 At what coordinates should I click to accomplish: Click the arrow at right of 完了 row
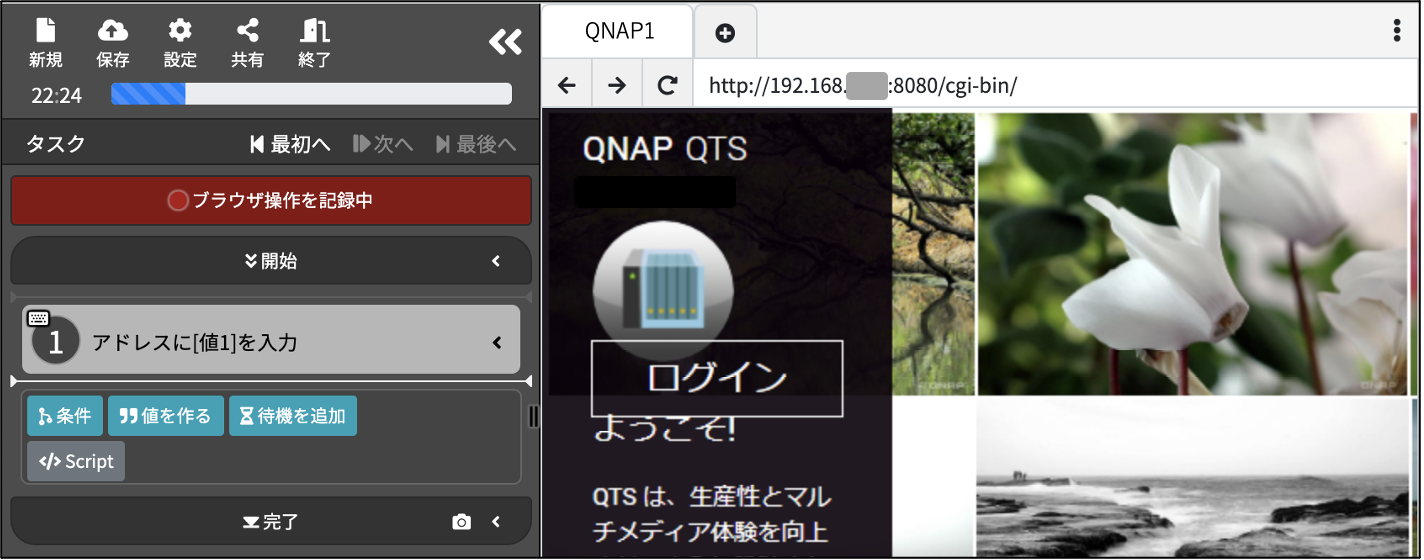pos(495,521)
